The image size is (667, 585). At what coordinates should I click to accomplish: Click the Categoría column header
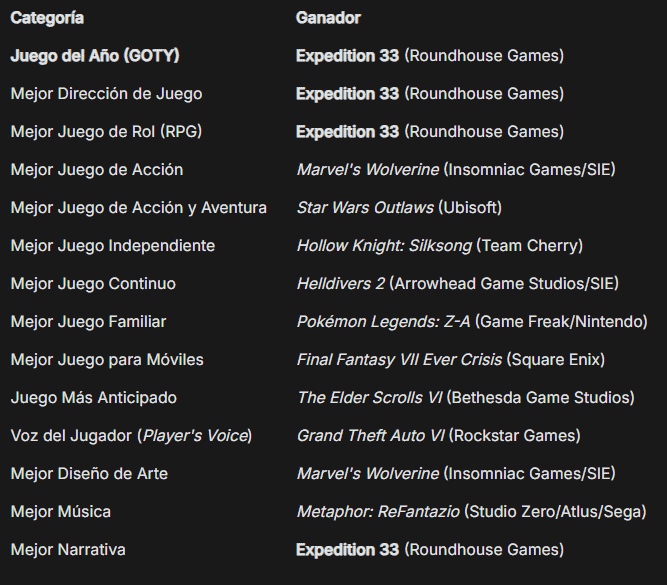click(x=47, y=18)
